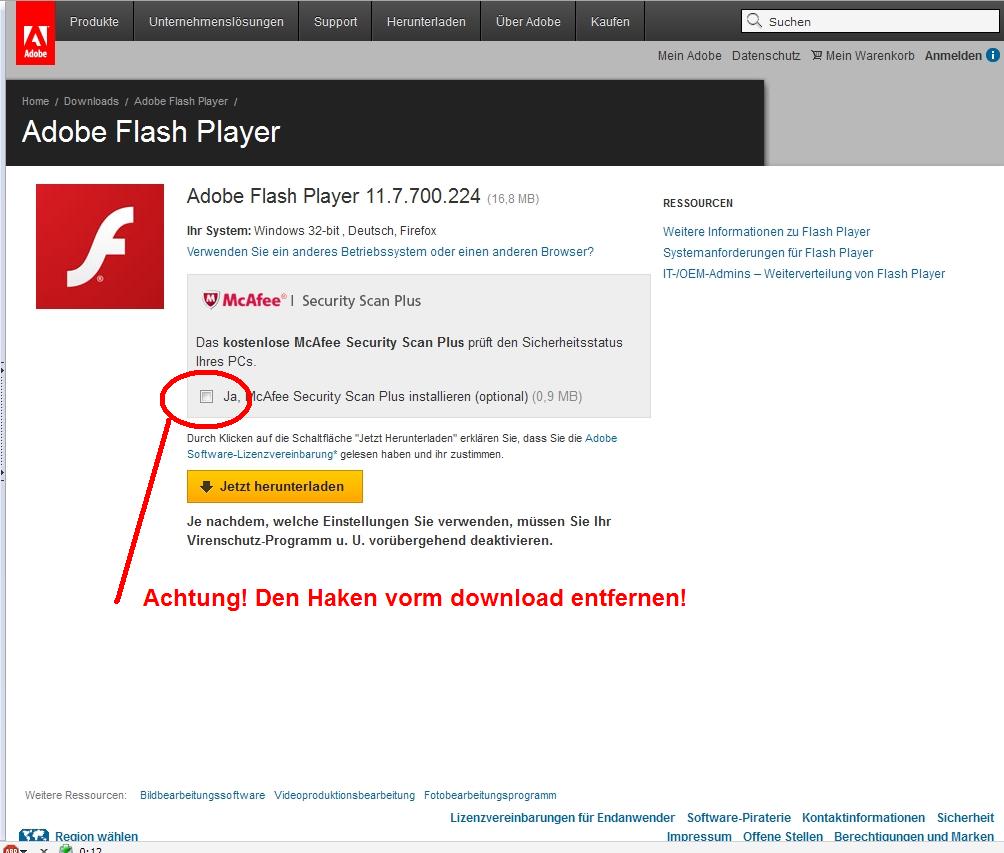Click the Region wählen link
The height and width of the screenshot is (853, 1004).
[96, 836]
